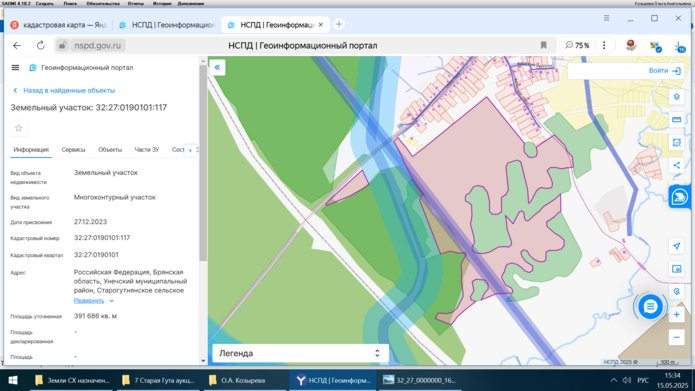The width and height of the screenshot is (695, 391).
Task: Collapse the side panel with the double chevron
Action: (217, 67)
